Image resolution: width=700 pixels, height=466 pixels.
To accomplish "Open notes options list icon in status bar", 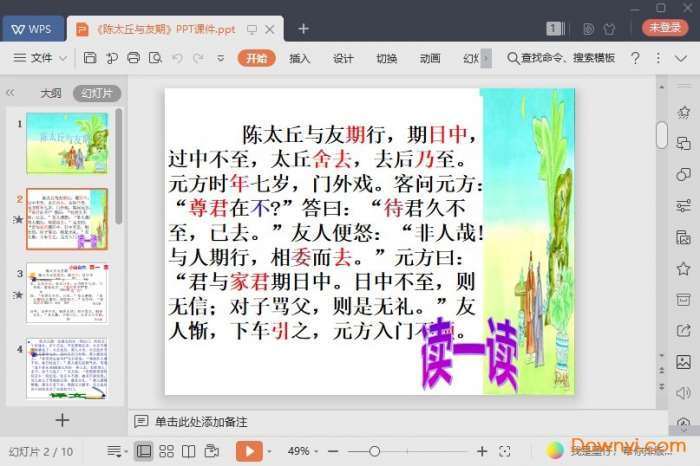I will [117, 451].
